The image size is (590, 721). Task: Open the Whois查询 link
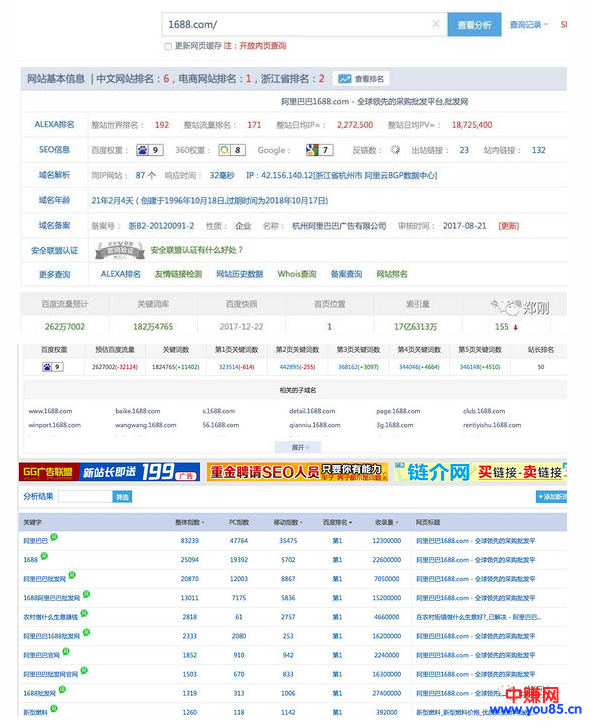click(x=297, y=274)
